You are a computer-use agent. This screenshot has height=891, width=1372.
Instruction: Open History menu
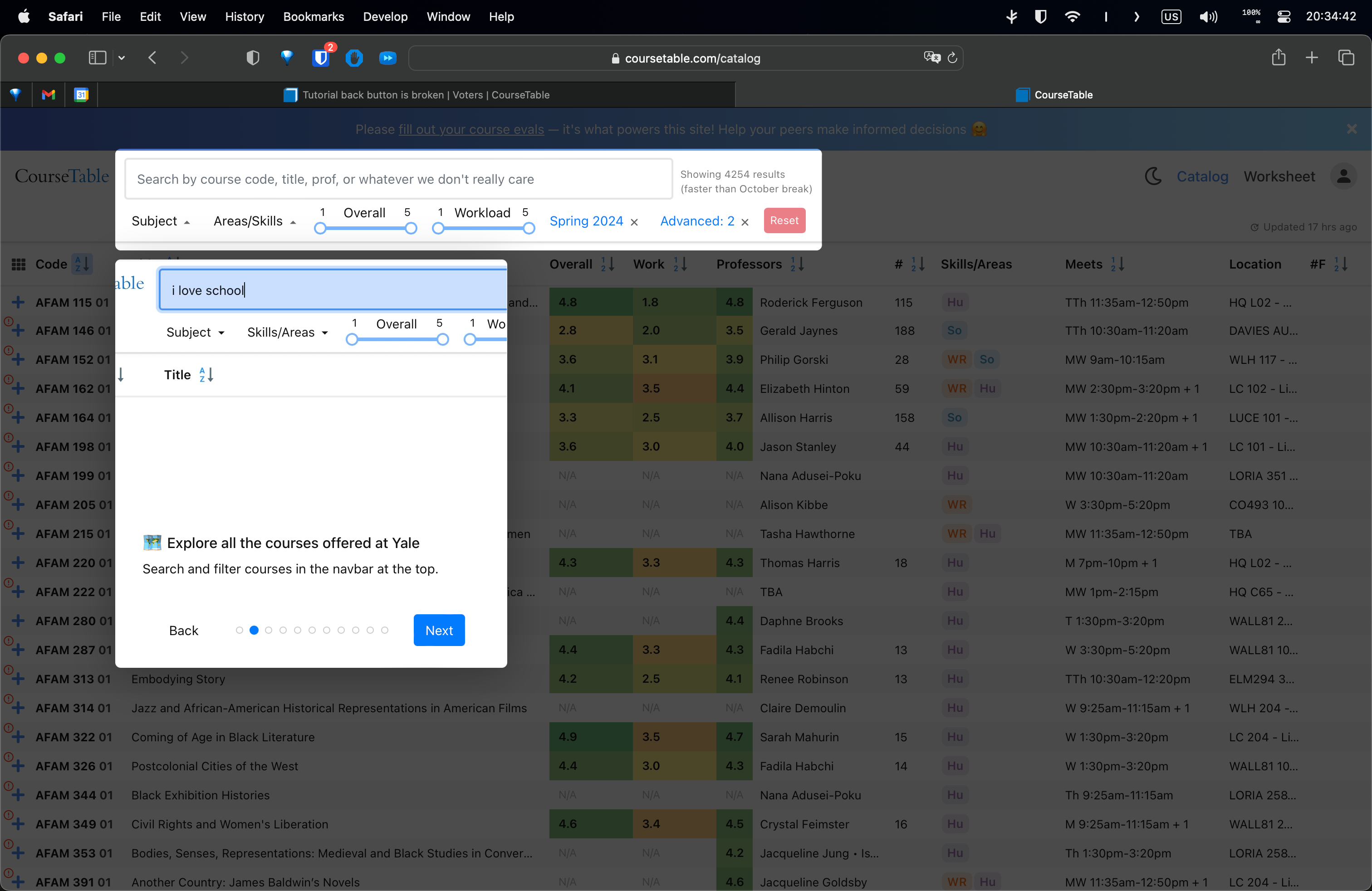pyautogui.click(x=245, y=17)
